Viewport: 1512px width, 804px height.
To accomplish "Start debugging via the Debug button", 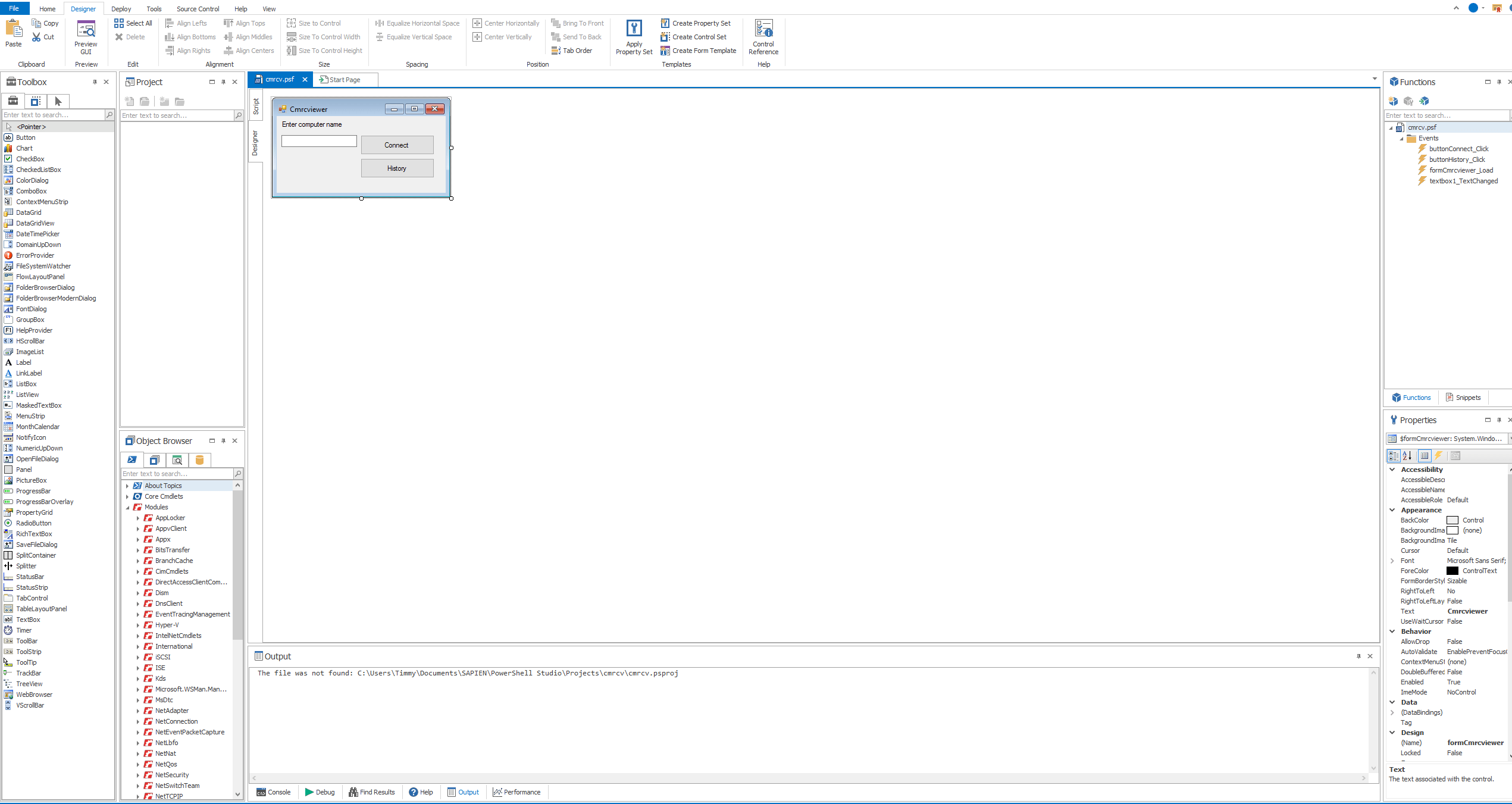I will 320,792.
